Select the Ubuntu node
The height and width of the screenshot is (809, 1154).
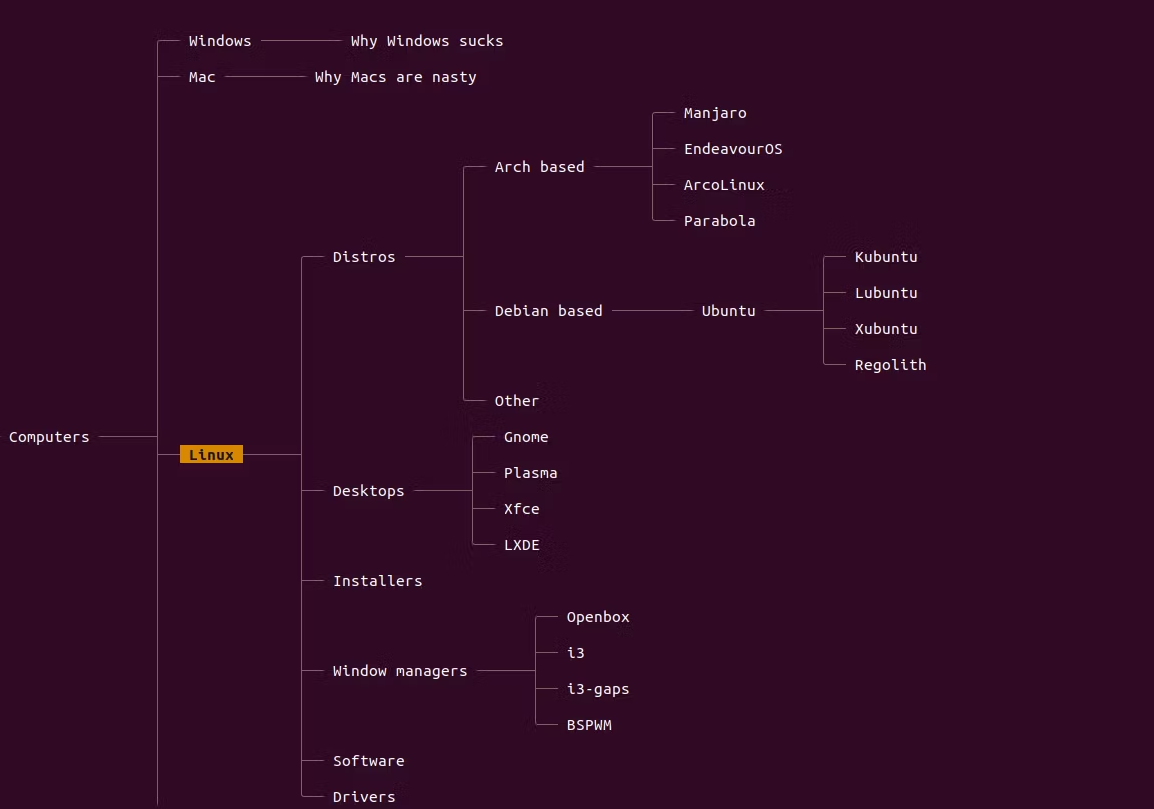pos(729,311)
